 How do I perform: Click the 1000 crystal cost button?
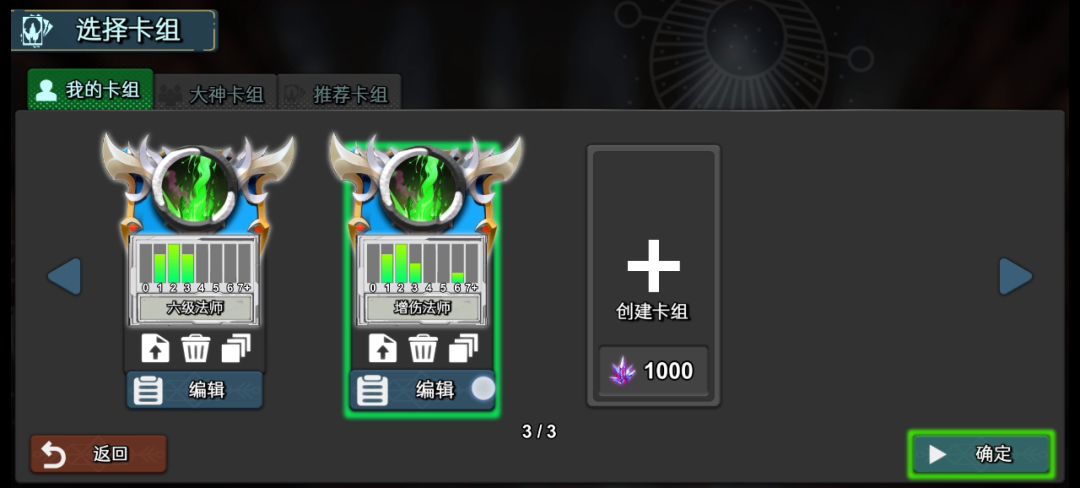pos(653,371)
